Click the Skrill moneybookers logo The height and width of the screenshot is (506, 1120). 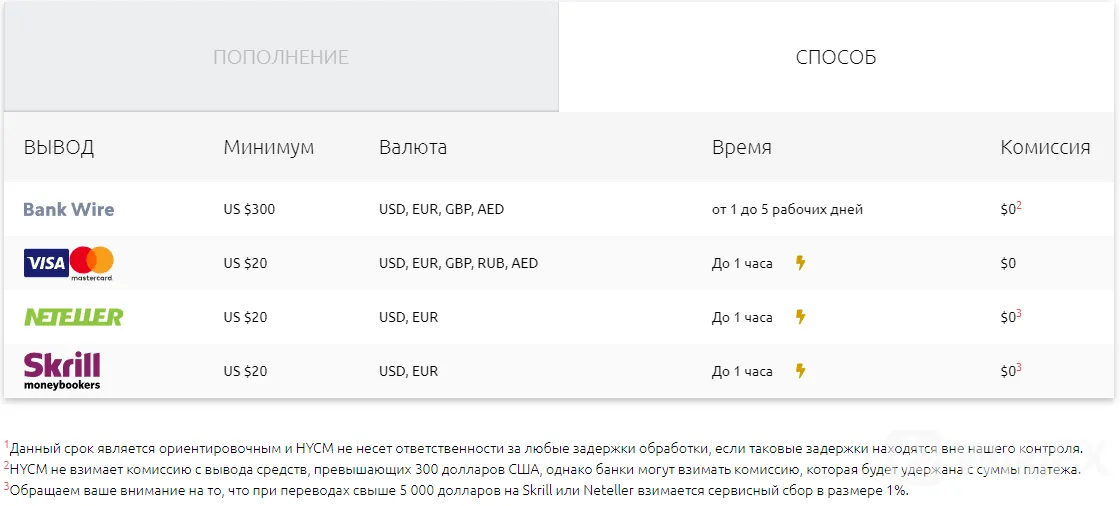[x=62, y=371]
